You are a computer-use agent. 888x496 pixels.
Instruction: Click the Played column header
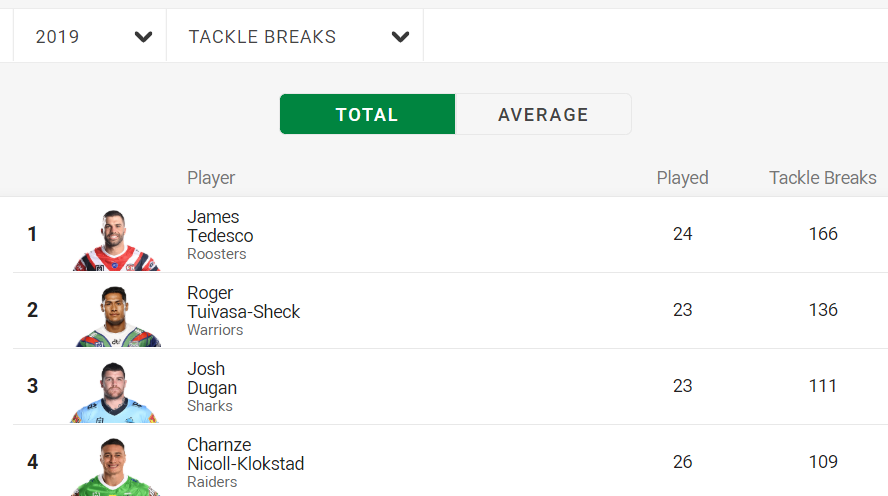(x=682, y=178)
